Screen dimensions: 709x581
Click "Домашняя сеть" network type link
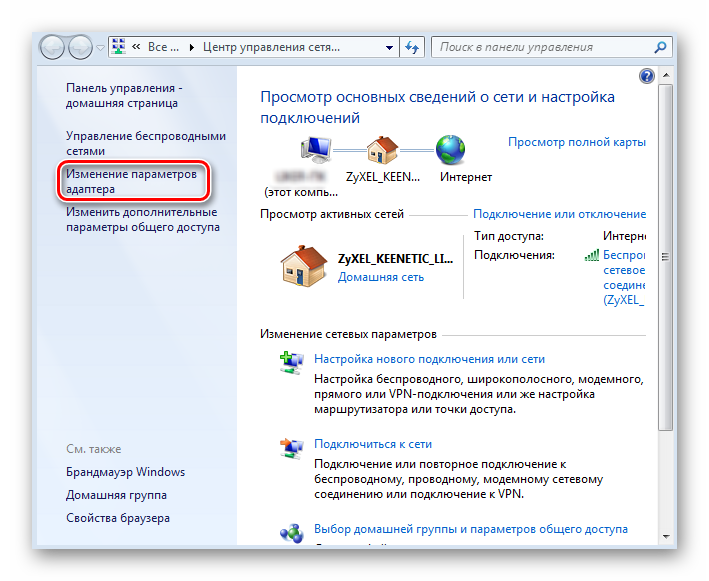point(381,277)
